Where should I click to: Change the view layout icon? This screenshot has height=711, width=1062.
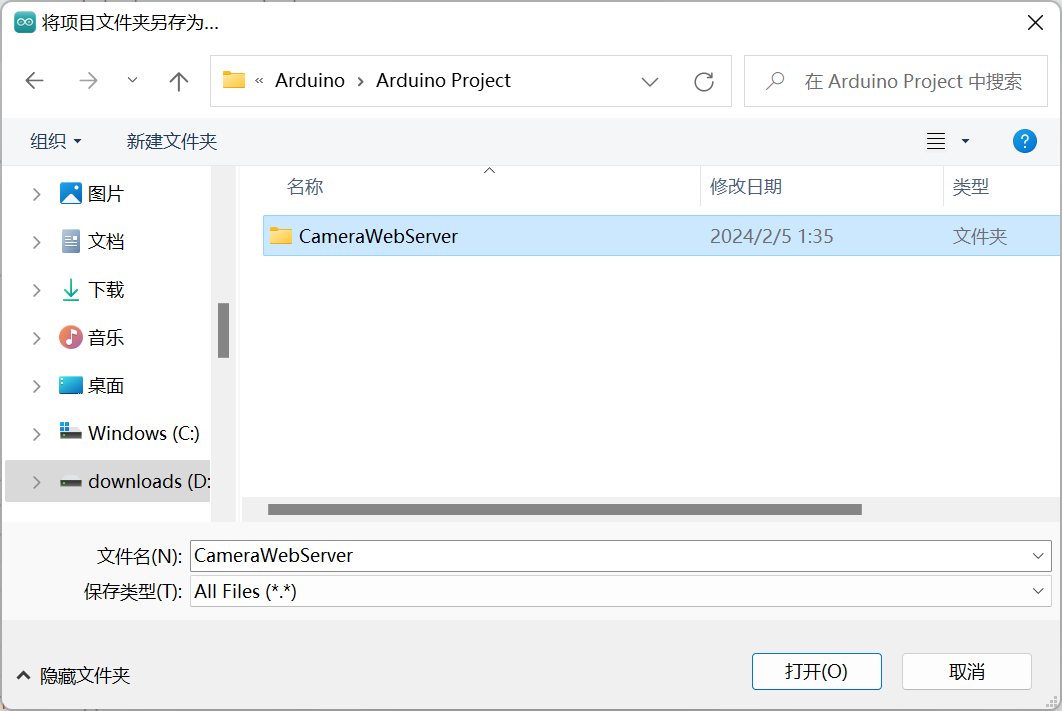(x=936, y=141)
